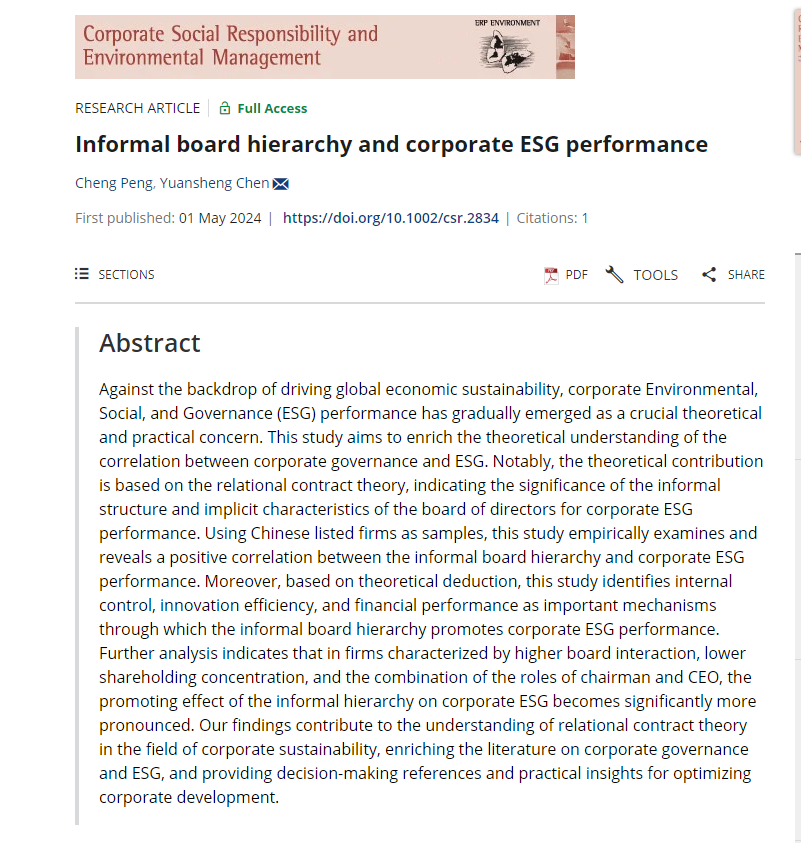Open the PDF text link
The image size is (801, 843).
(x=577, y=275)
